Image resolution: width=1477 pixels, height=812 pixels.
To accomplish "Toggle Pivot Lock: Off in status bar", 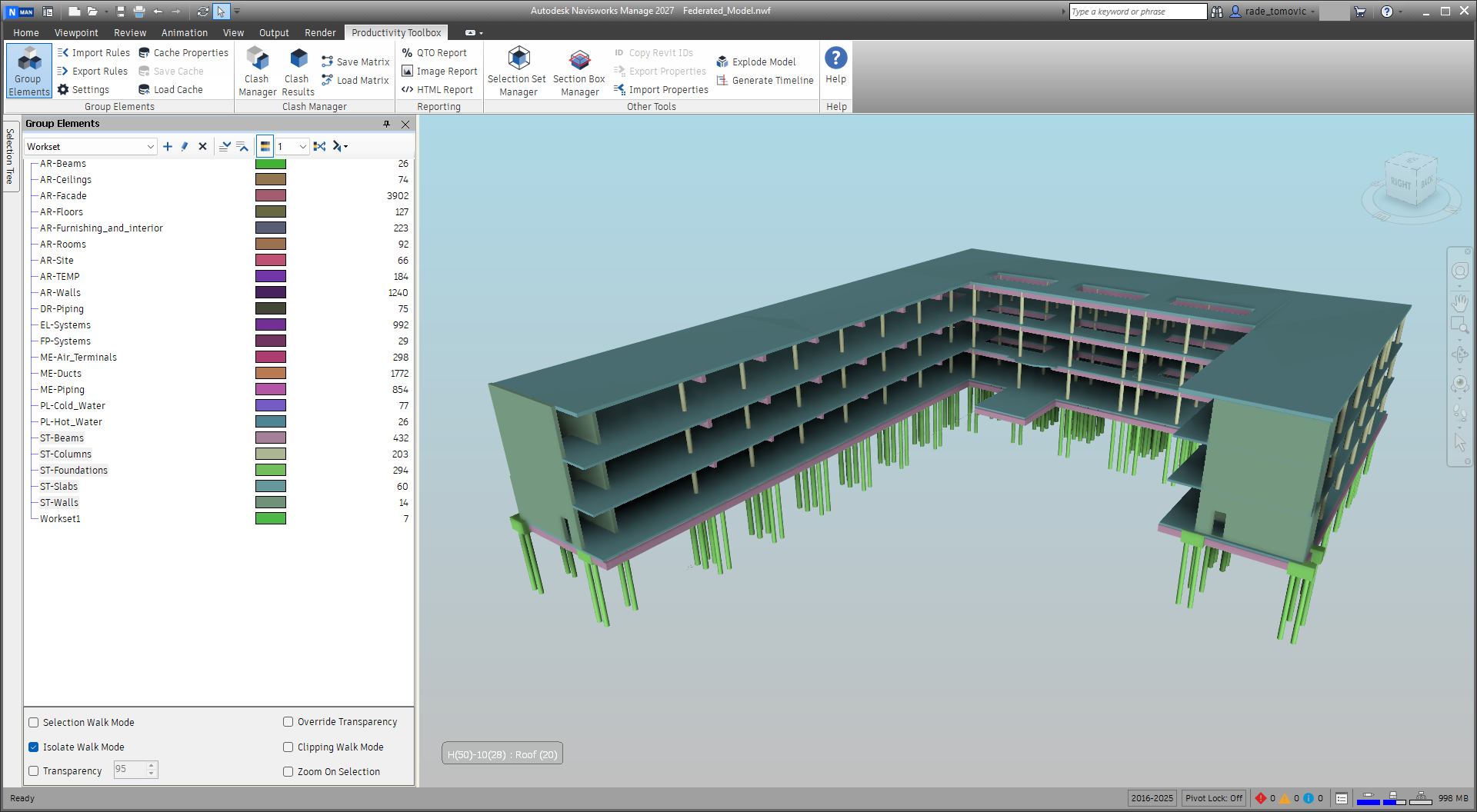I will click(x=1214, y=798).
